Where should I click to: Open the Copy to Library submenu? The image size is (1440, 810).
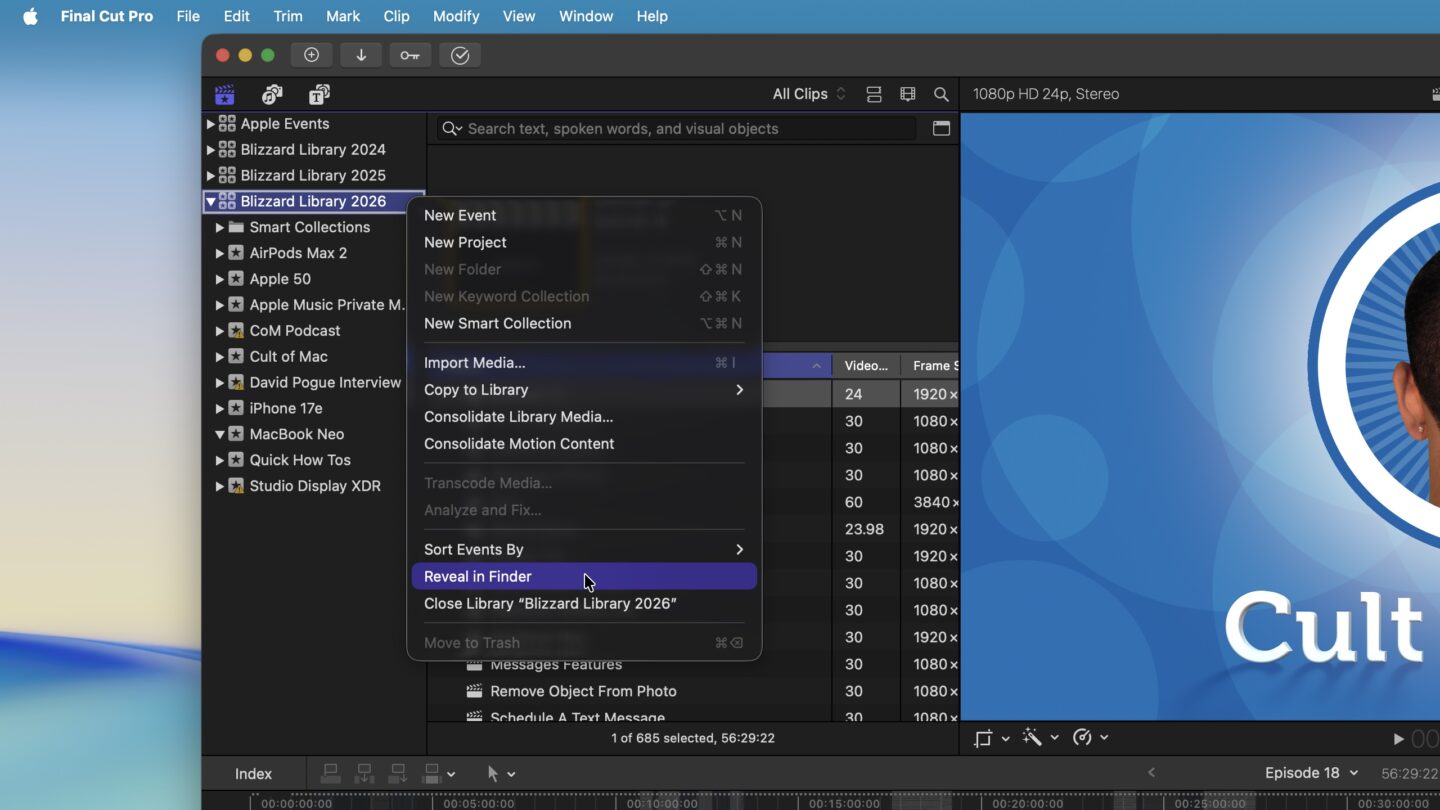tap(584, 390)
